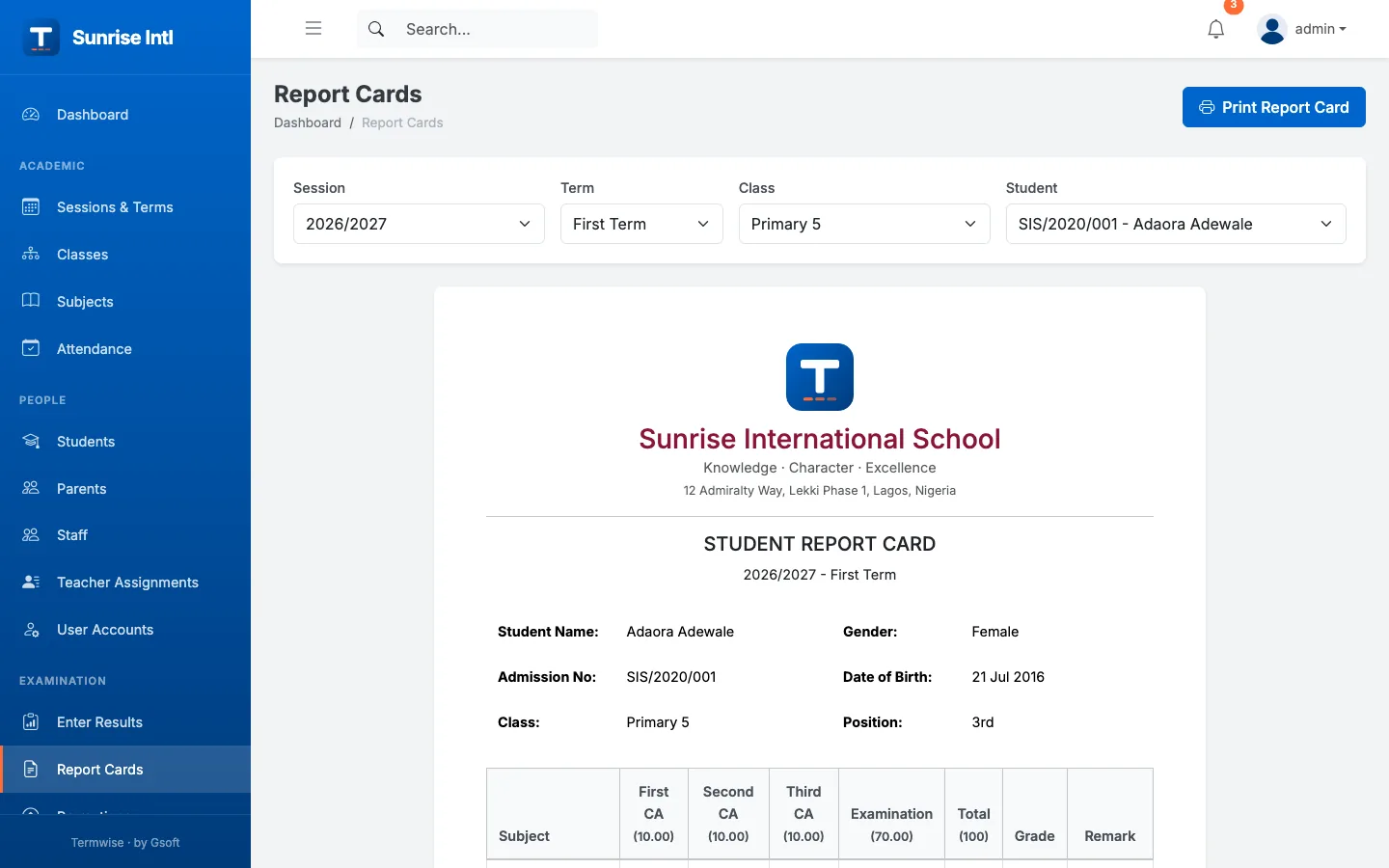Click the 2026/2027 - First Term subtitle
1389x868 pixels.
820,575
